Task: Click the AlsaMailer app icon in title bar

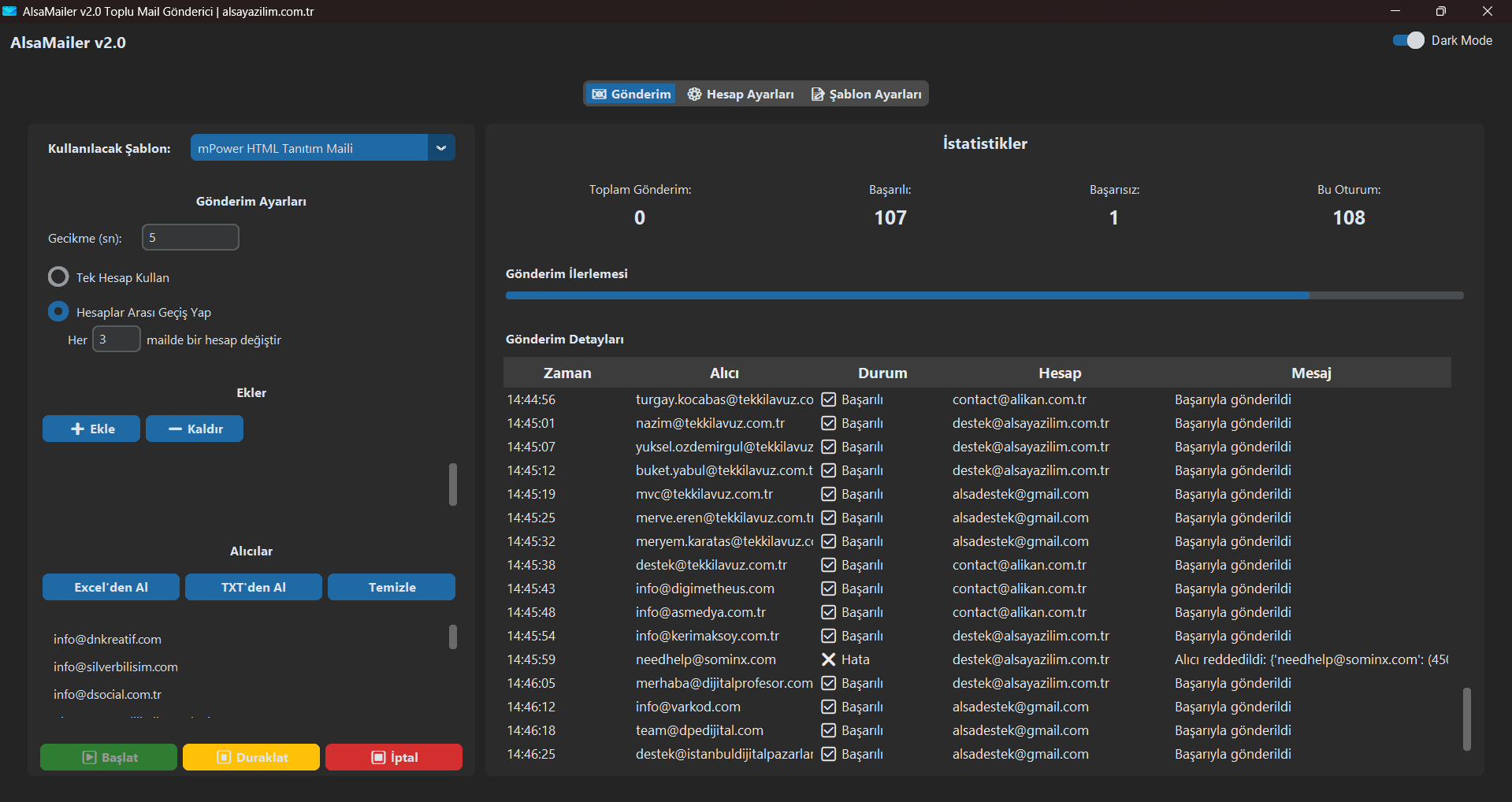Action: pos(9,11)
